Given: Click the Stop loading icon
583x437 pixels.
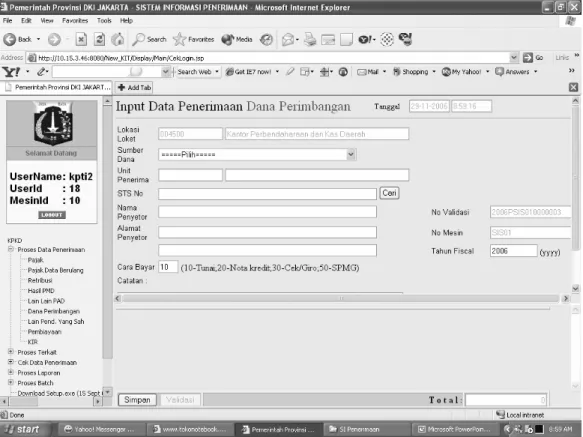Looking at the screenshot, I should tap(81, 39).
